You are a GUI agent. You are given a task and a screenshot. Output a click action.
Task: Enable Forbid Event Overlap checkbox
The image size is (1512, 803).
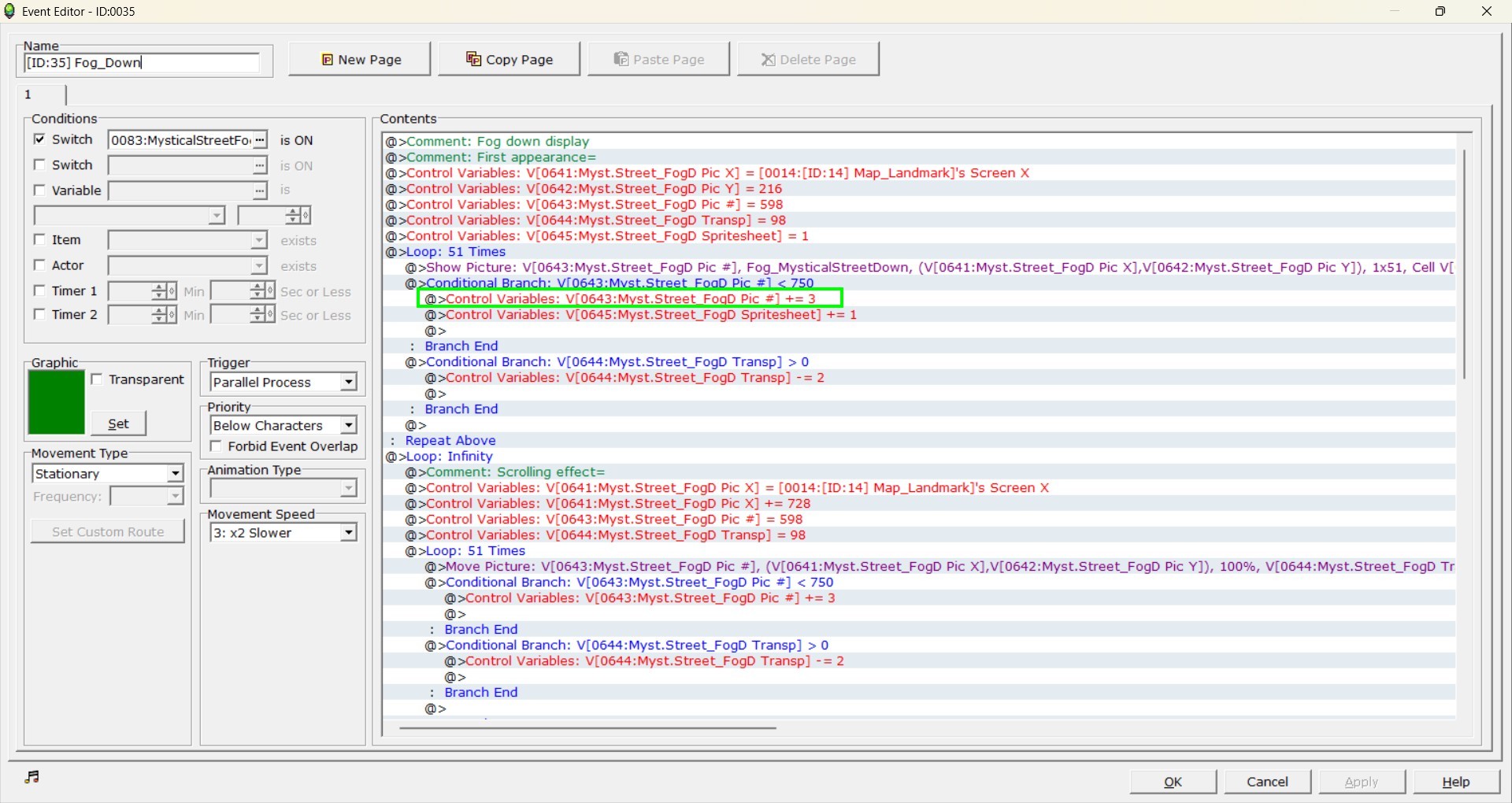tap(216, 446)
